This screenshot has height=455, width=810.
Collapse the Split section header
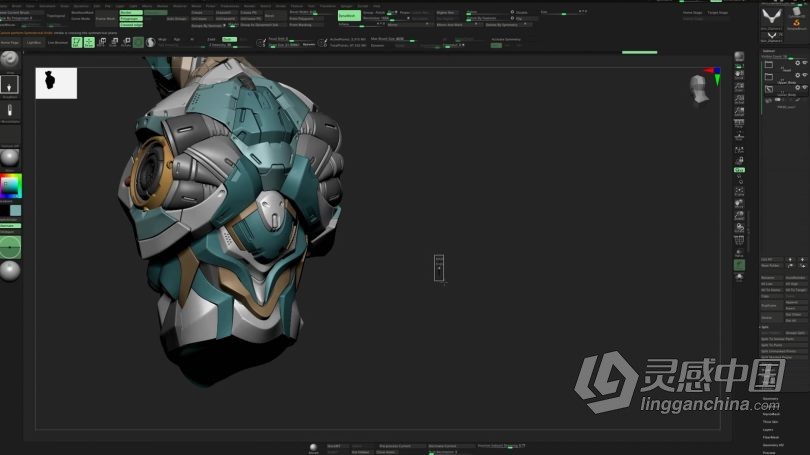[x=765, y=327]
